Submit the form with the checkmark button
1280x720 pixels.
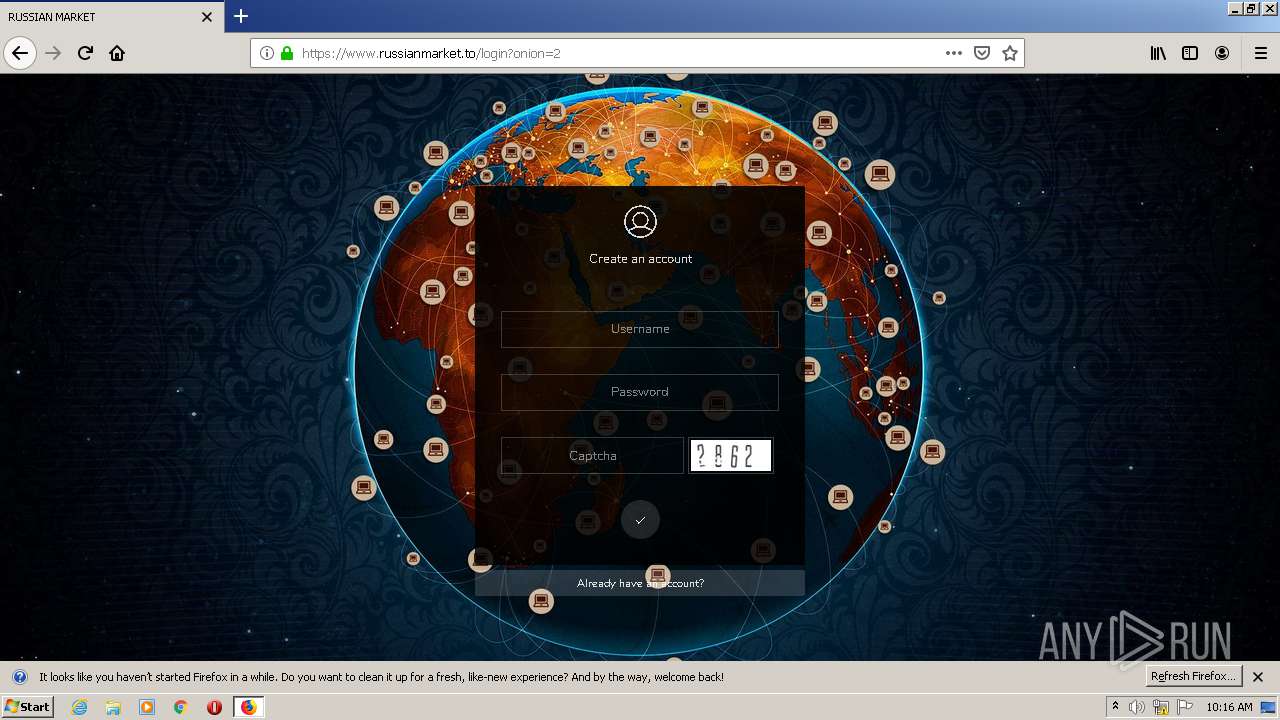[x=640, y=520]
